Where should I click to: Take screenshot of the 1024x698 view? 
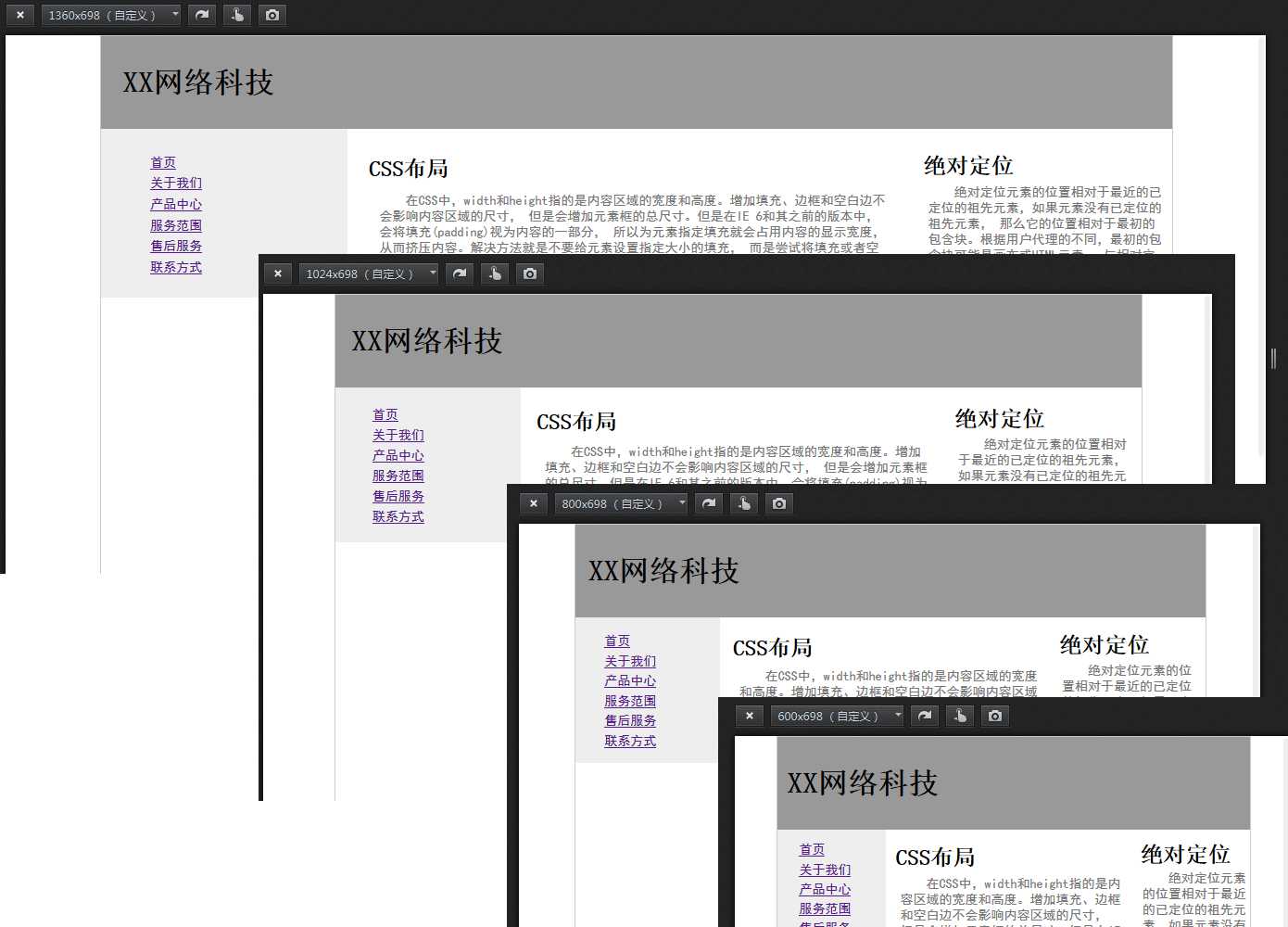[530, 273]
